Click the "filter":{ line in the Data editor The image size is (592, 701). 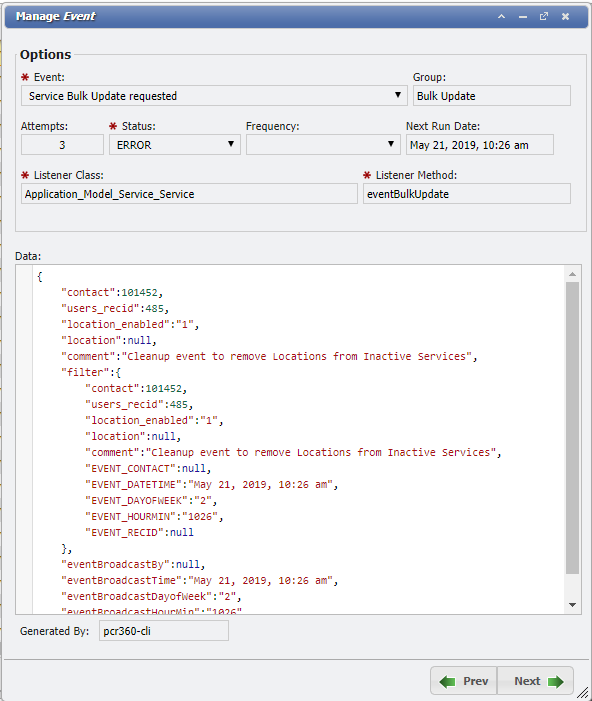[91, 372]
